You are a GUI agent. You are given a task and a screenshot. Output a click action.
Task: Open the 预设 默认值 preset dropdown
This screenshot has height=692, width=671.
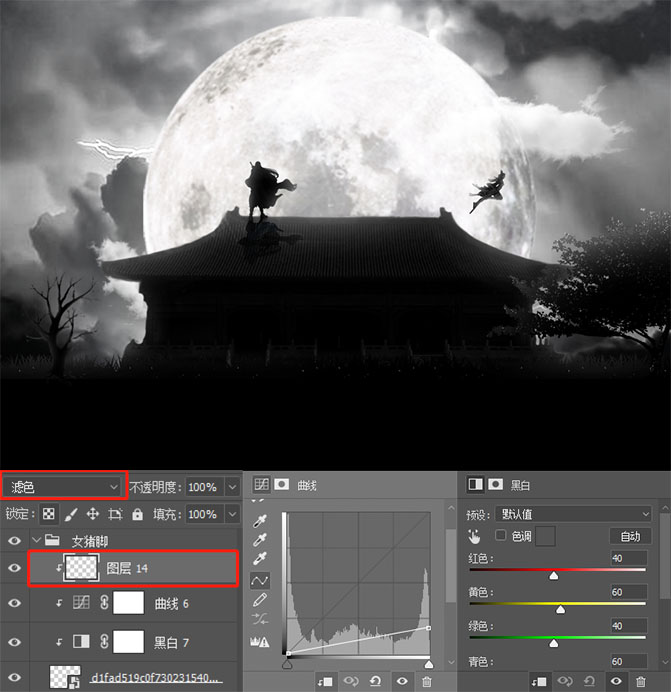tap(573, 514)
